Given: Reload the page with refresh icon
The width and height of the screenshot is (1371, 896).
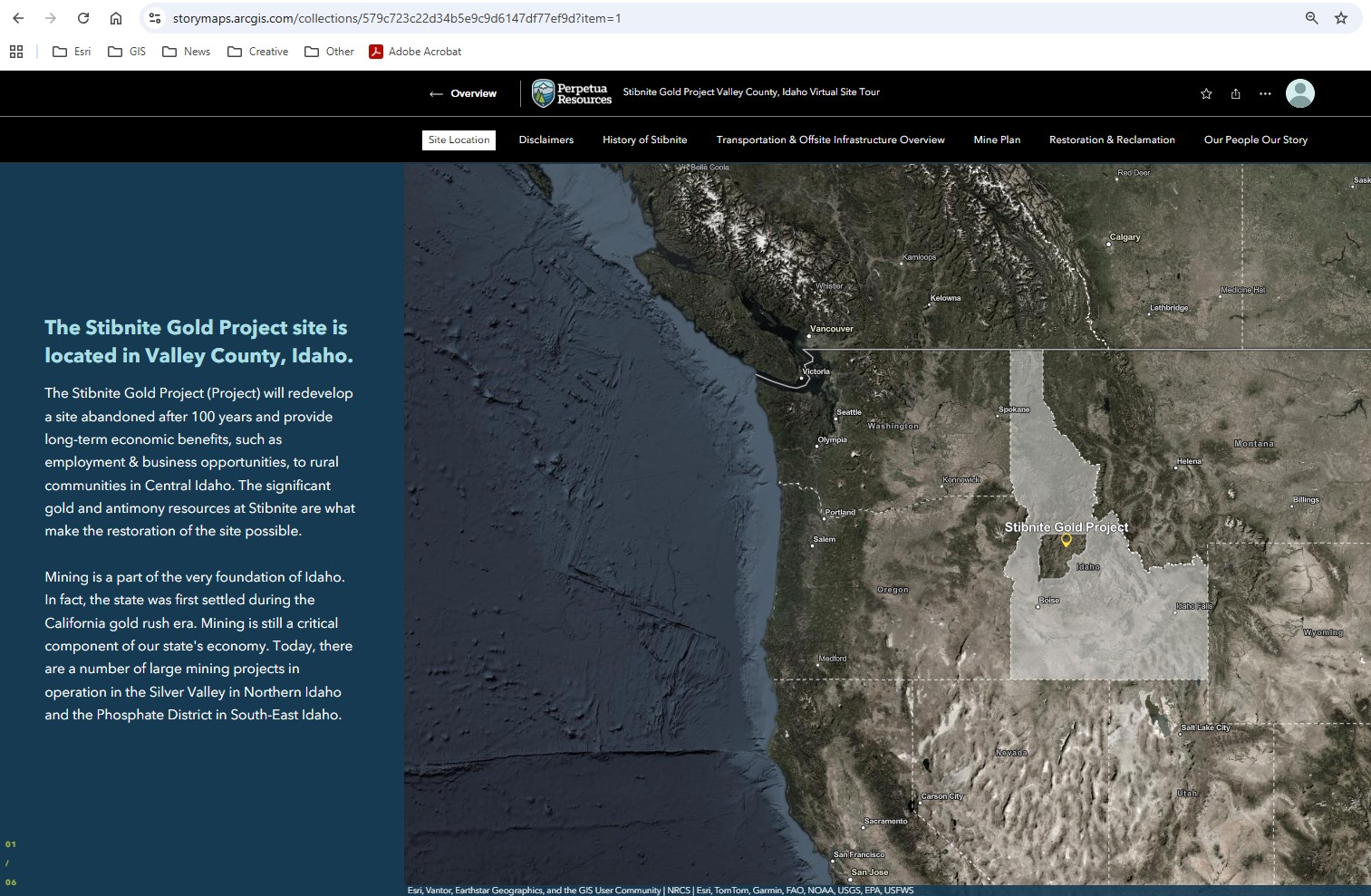Looking at the screenshot, I should (83, 18).
